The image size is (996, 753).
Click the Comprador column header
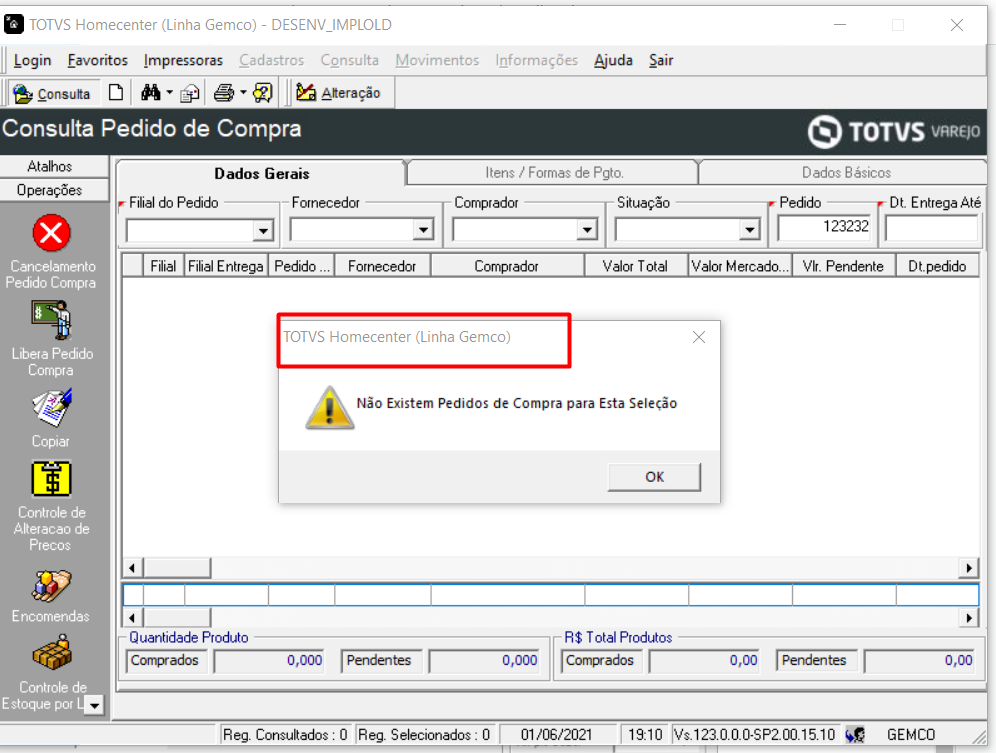point(507,266)
